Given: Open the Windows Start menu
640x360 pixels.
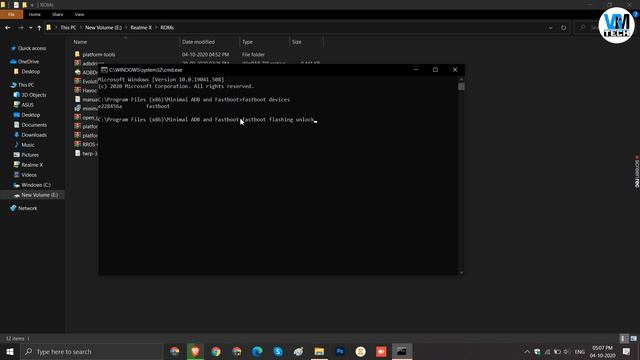Looking at the screenshot, I should [x=10, y=351].
